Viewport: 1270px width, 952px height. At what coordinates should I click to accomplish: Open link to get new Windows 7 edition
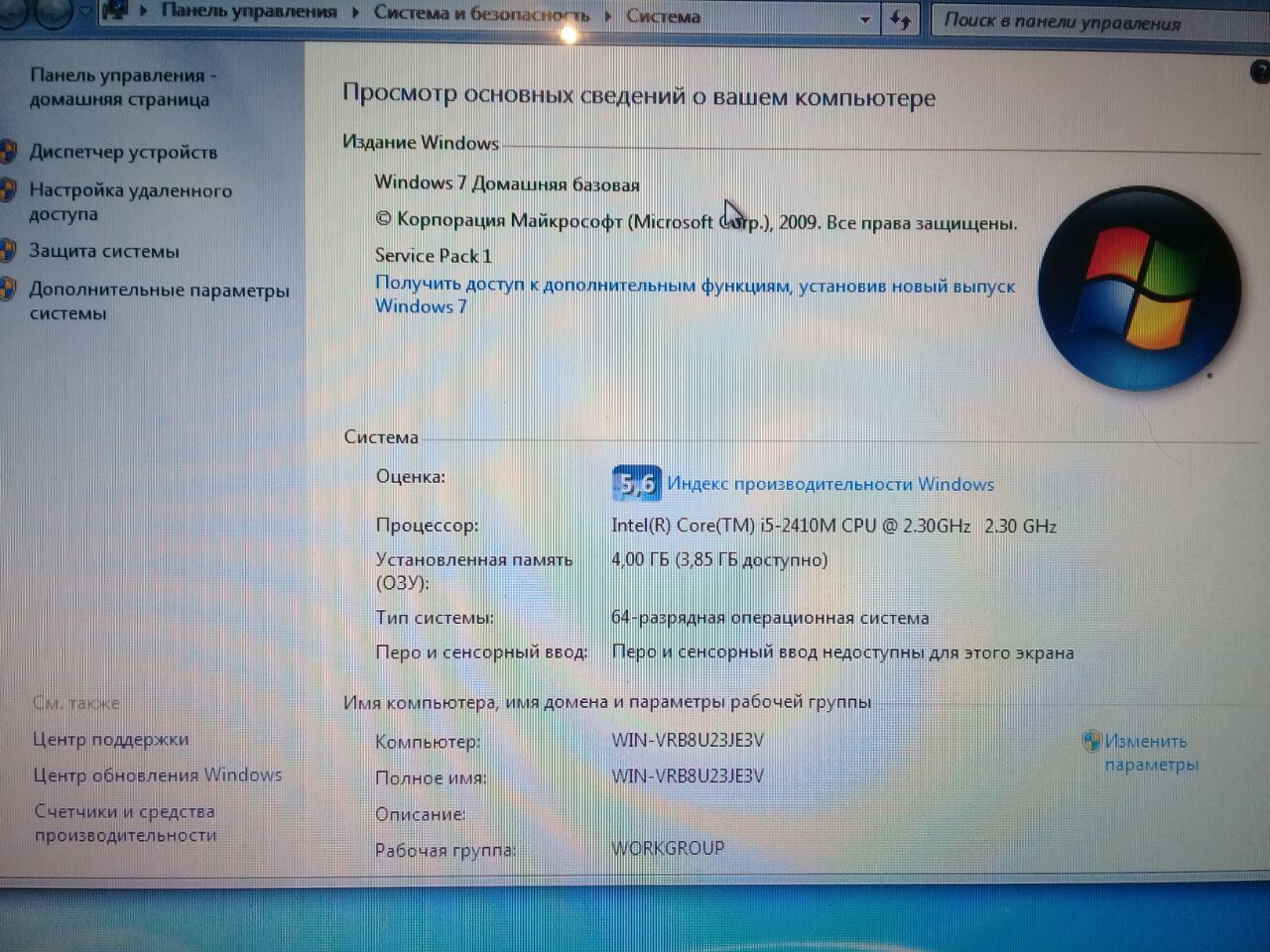(x=695, y=296)
